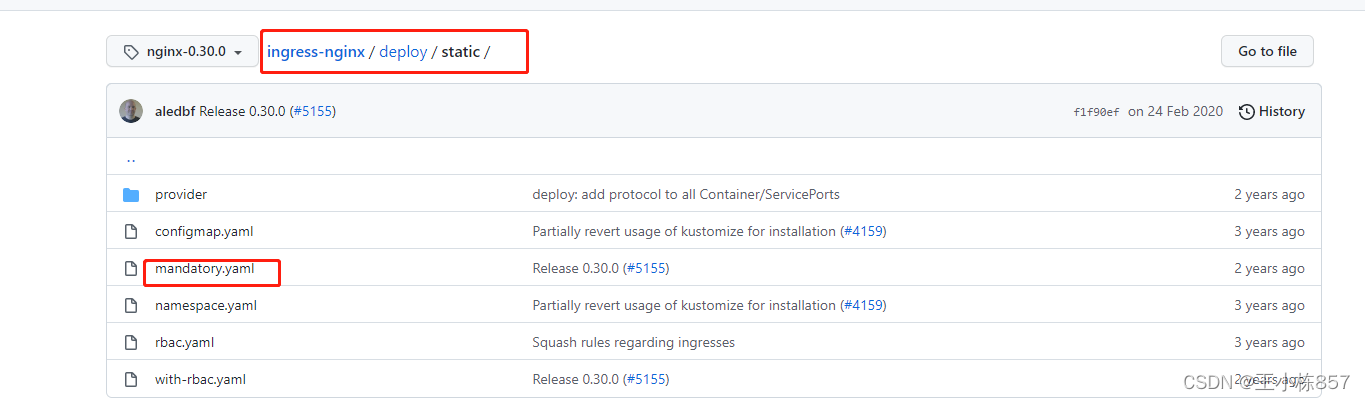Click the file icon beside mandatory.yaml
This screenshot has height=401, width=1365.
[x=130, y=268]
